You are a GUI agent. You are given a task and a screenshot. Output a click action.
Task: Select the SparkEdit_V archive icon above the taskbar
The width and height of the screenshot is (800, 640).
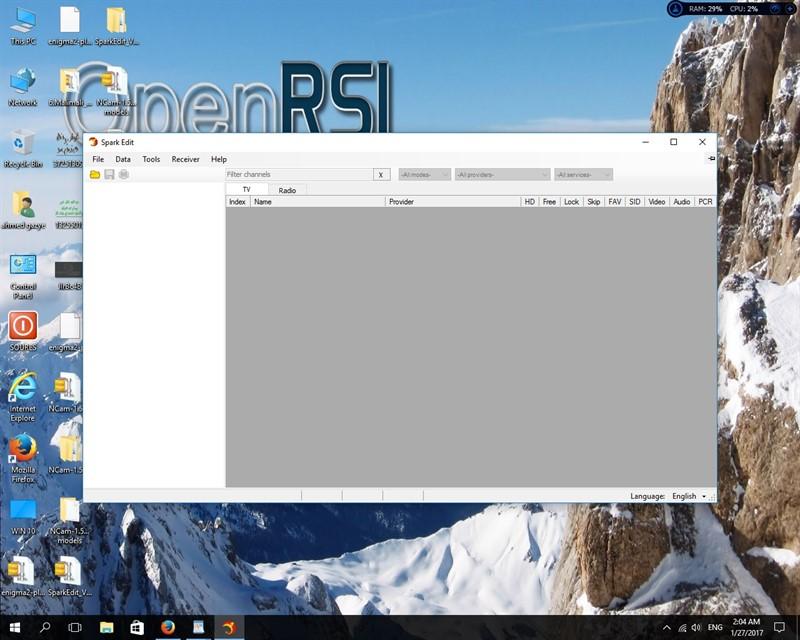(x=69, y=577)
